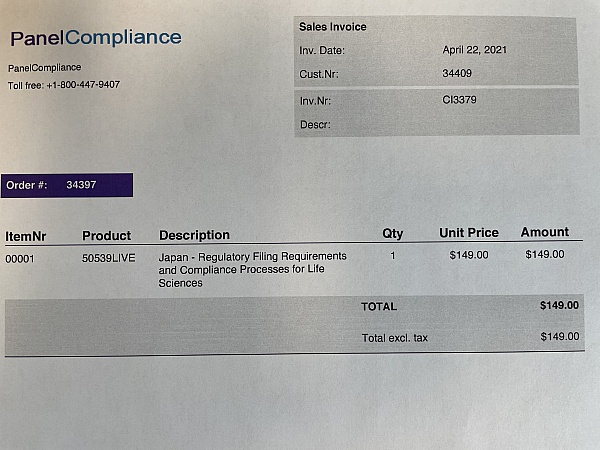
Task: Click customer number 34409
Action: (x=457, y=73)
